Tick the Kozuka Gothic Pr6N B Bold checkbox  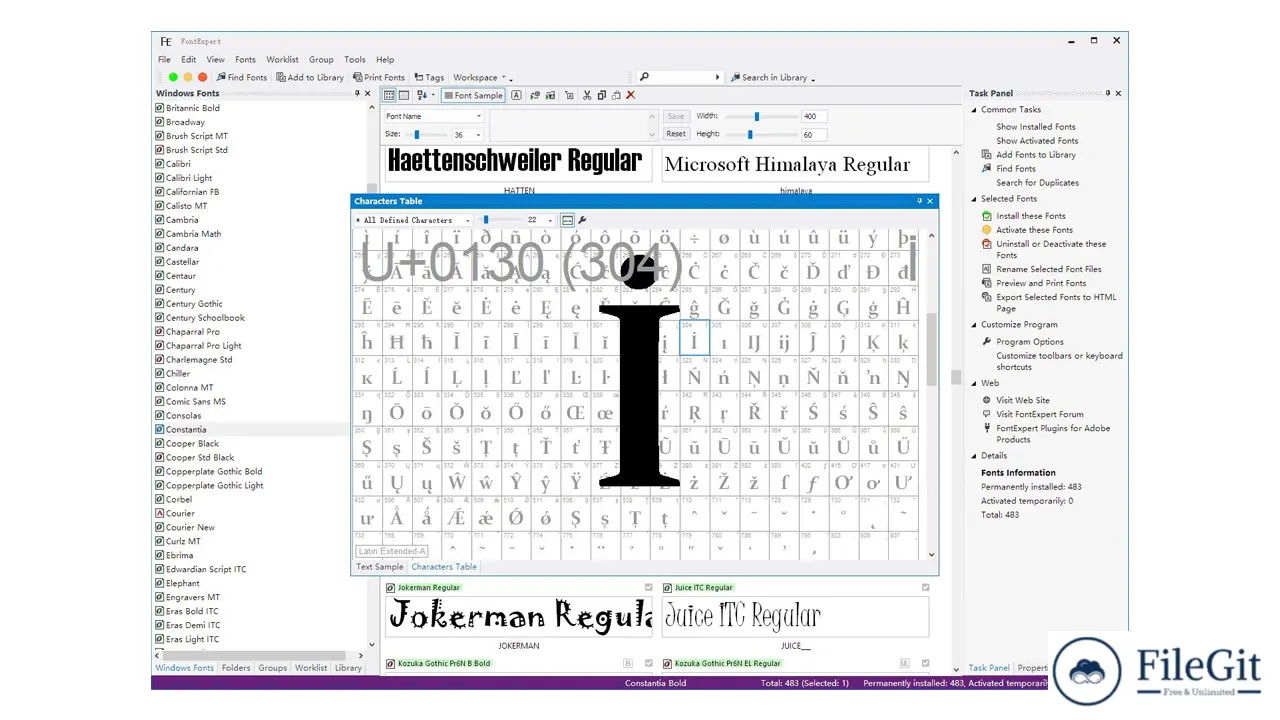(x=649, y=663)
